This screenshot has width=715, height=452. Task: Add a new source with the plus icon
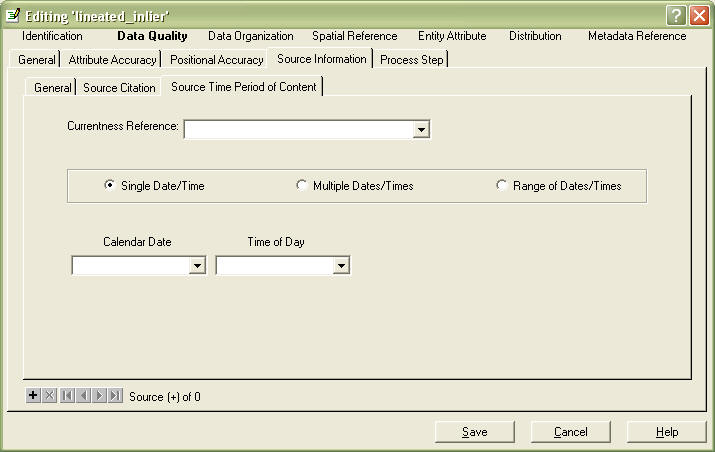[33, 396]
